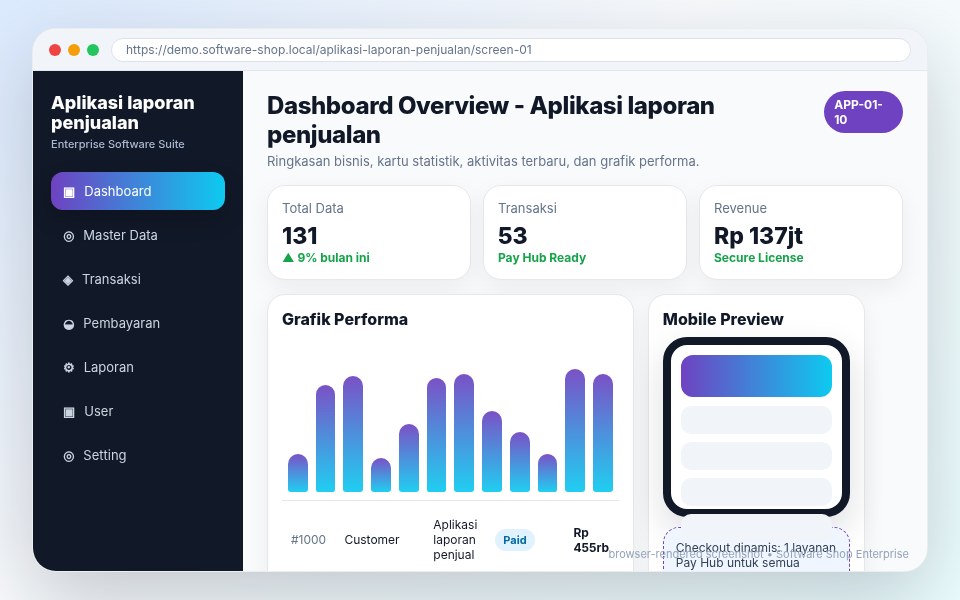Viewport: 960px width, 600px height.
Task: Click order number #1000 in the table
Action: tap(308, 540)
